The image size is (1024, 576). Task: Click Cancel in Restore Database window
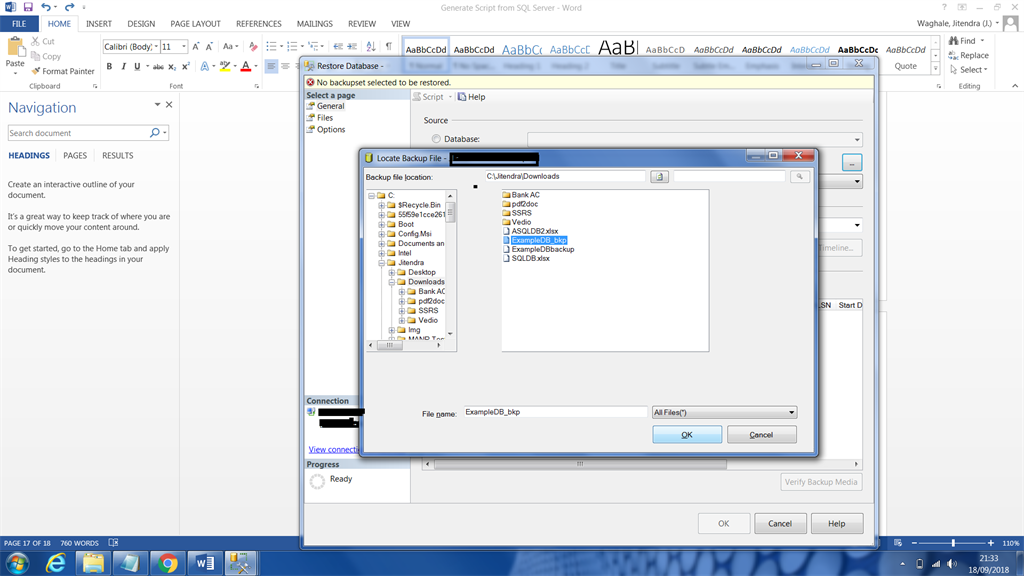tap(780, 524)
